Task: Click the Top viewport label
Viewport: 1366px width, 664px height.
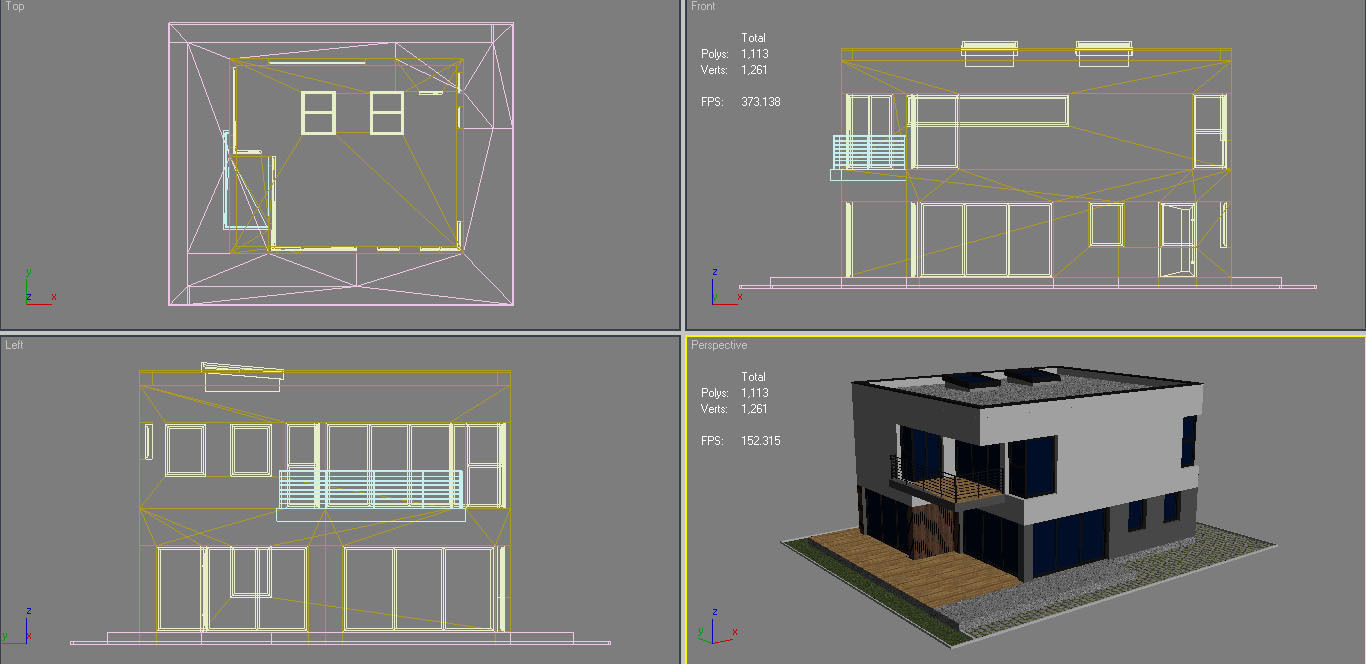Action: click(x=15, y=7)
